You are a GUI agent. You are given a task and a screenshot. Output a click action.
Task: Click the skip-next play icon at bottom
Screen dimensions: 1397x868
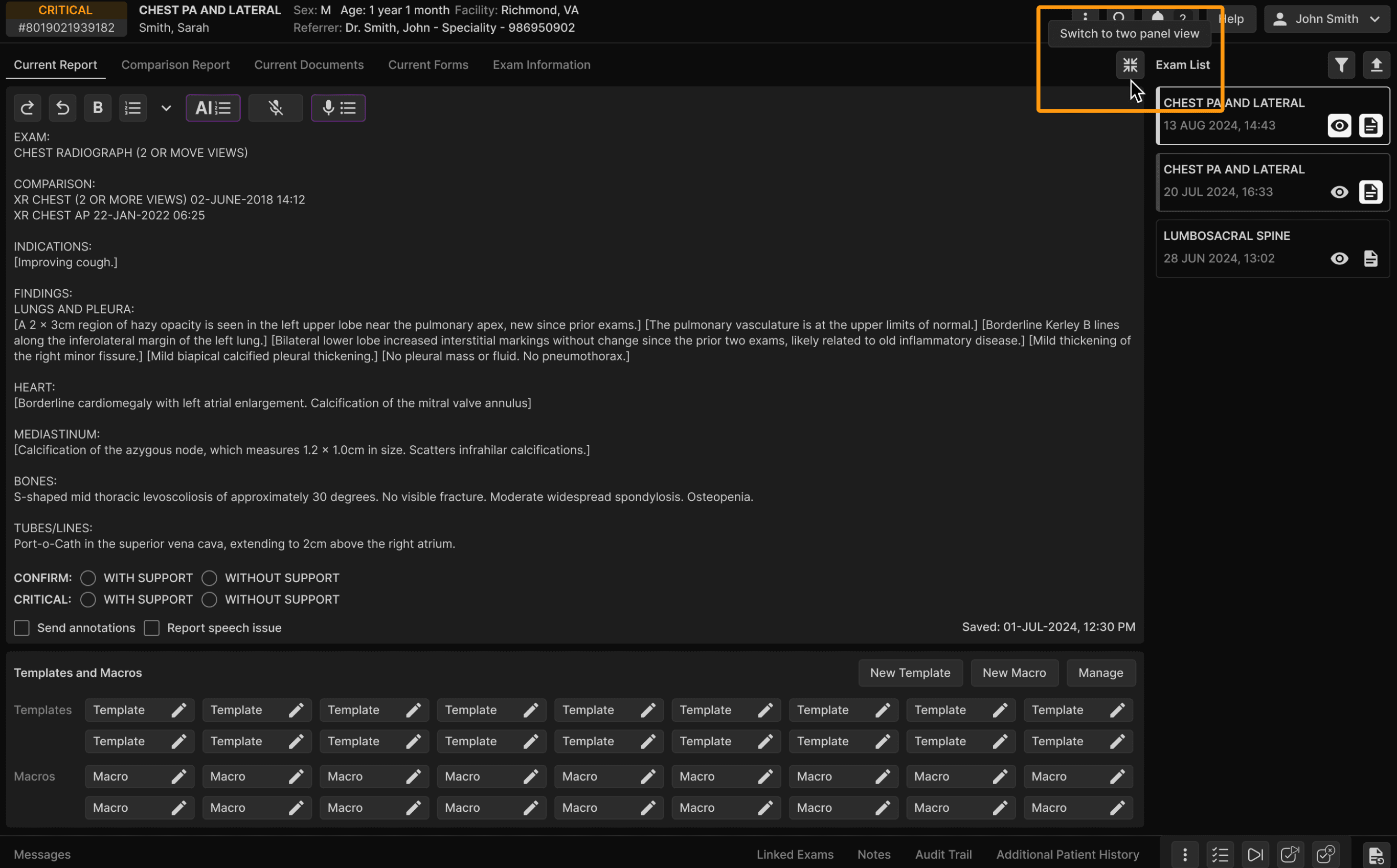tap(1255, 854)
